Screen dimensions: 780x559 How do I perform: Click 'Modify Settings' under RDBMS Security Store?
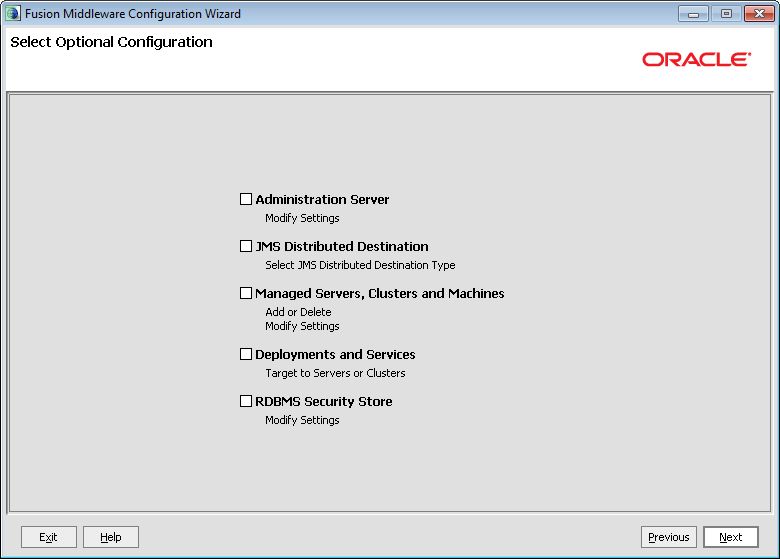302,420
